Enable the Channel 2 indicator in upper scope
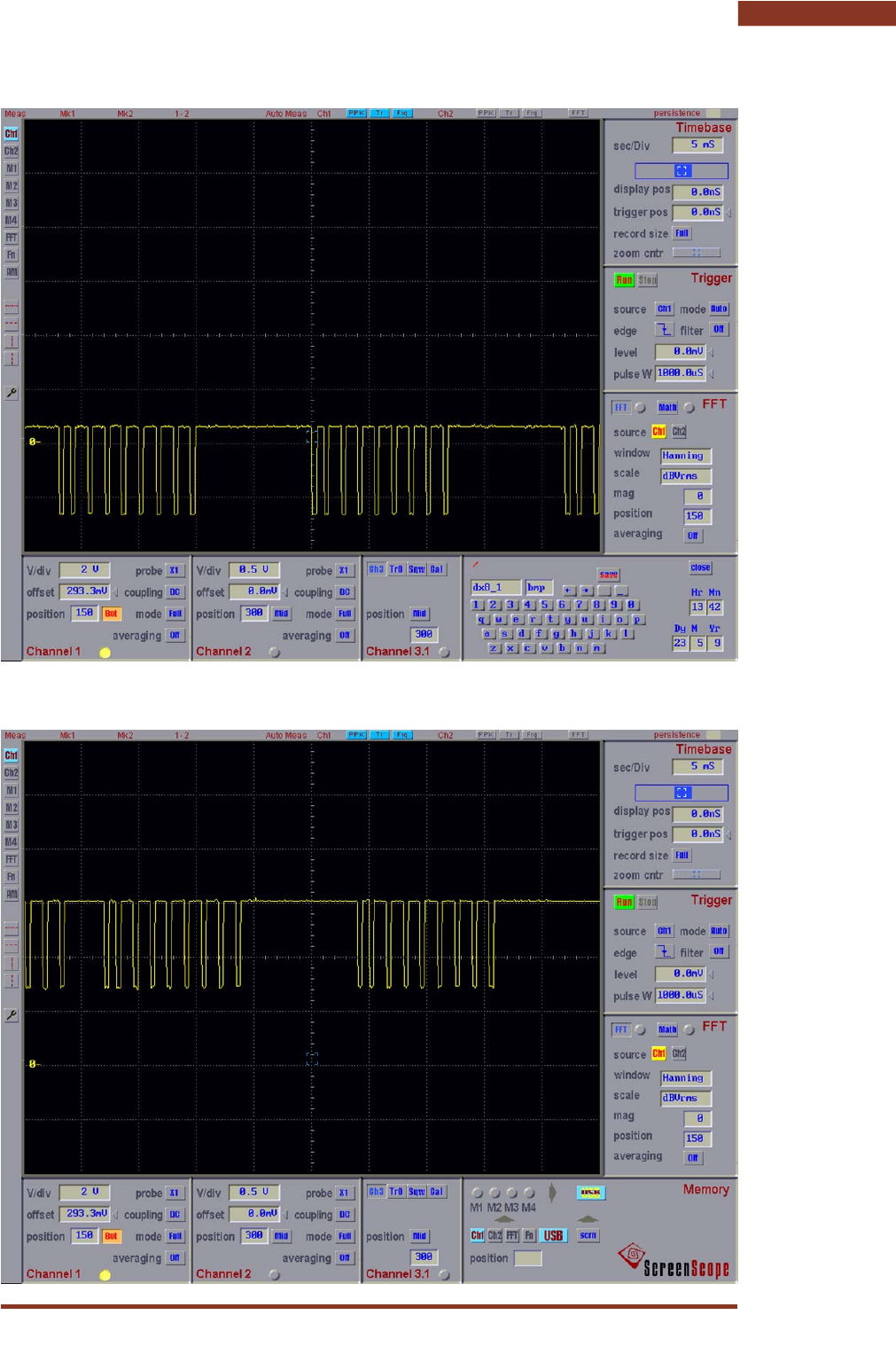Screen dimensions: 896x1354 coord(275,653)
